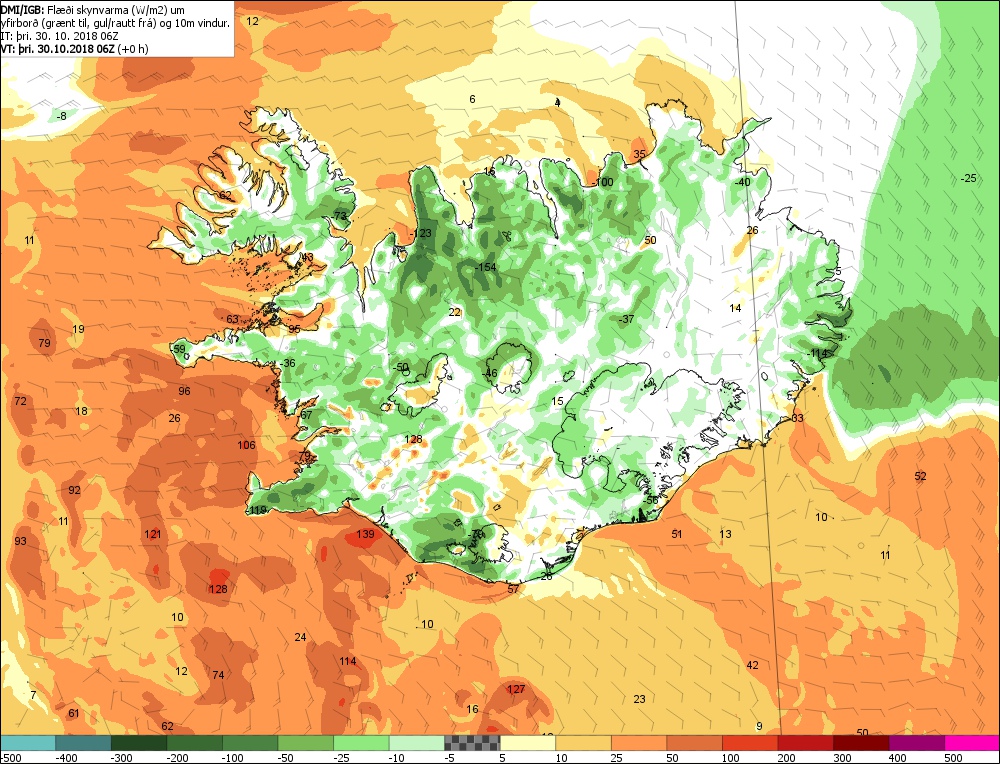
Task: Click the '200' legend scale label
Action: (x=787, y=758)
